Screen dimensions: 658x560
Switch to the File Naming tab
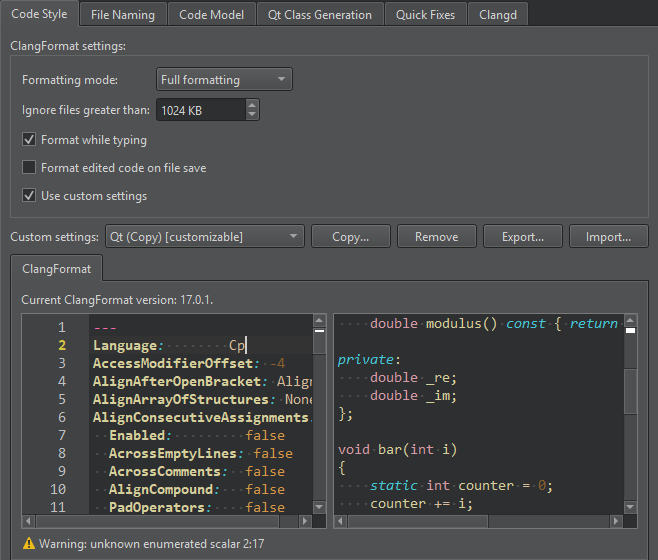click(122, 15)
